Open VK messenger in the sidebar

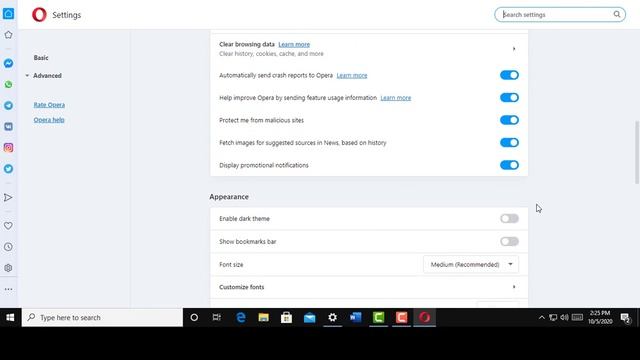click(x=8, y=127)
